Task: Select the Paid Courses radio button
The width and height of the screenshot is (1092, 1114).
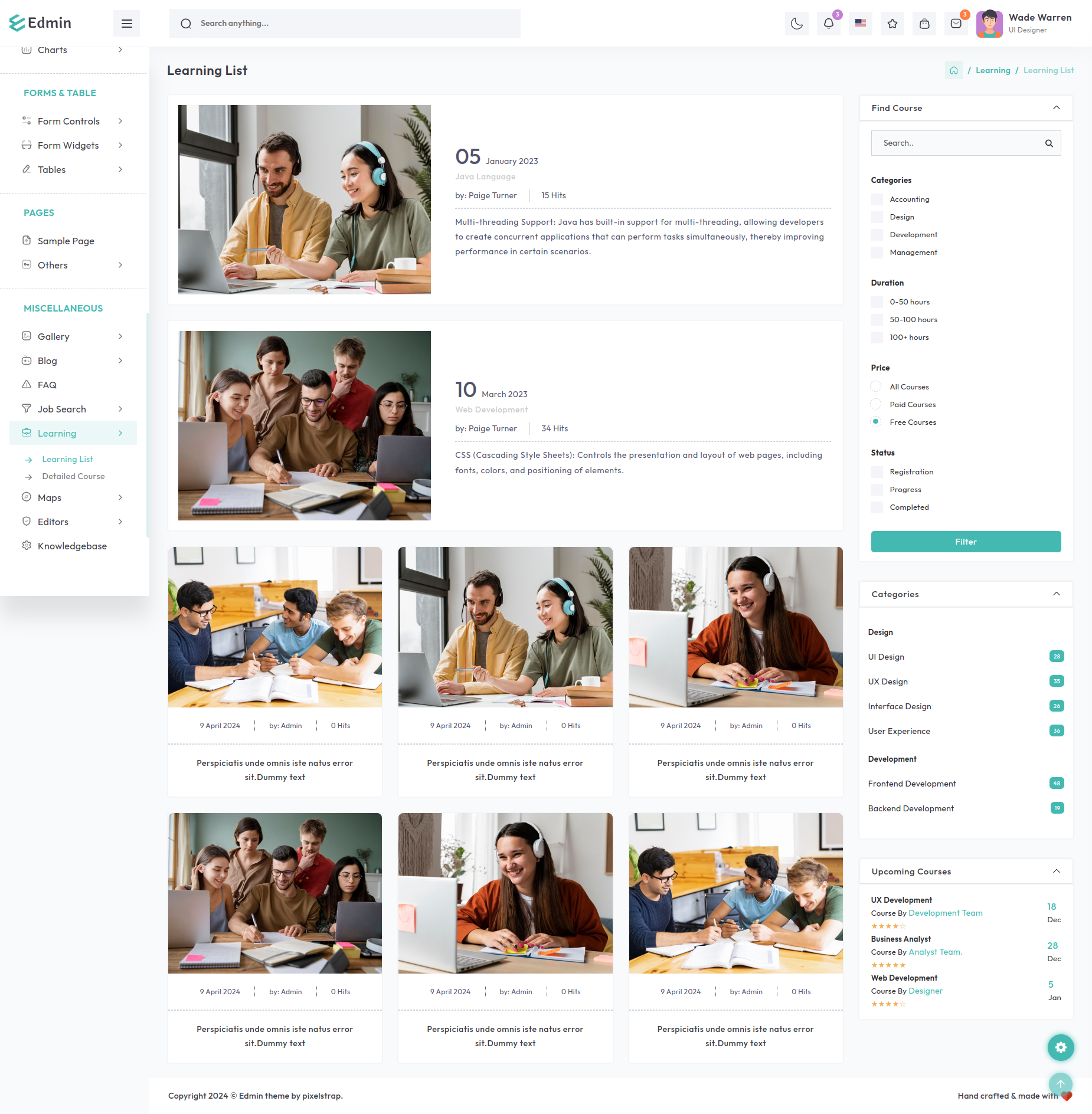Action: (876, 404)
